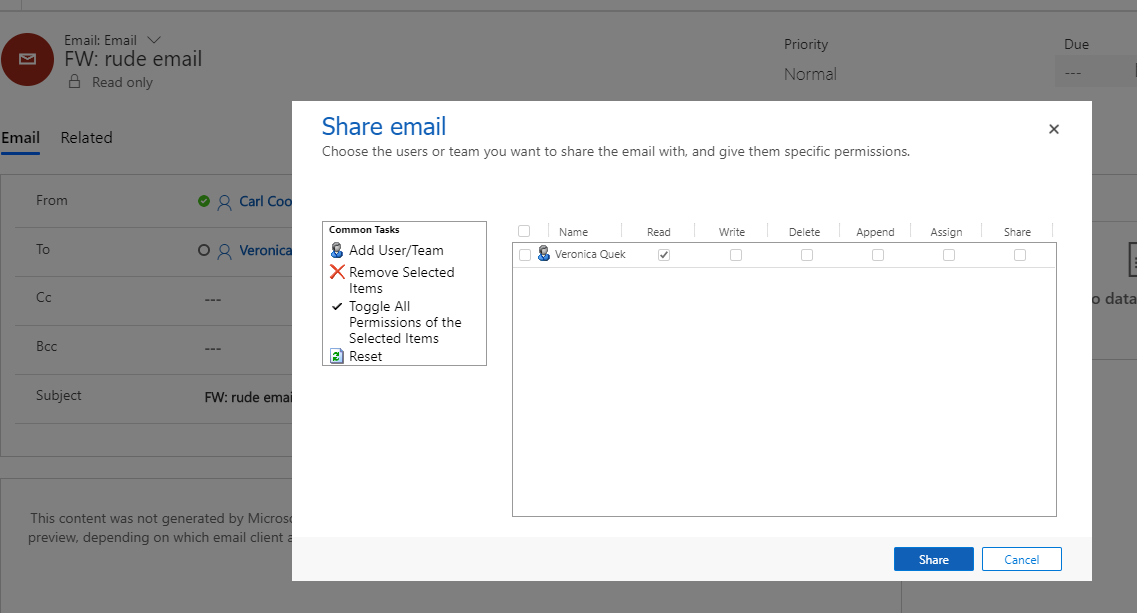Enable Assign permission for Veronica Quek
The width and height of the screenshot is (1137, 613).
(948, 255)
